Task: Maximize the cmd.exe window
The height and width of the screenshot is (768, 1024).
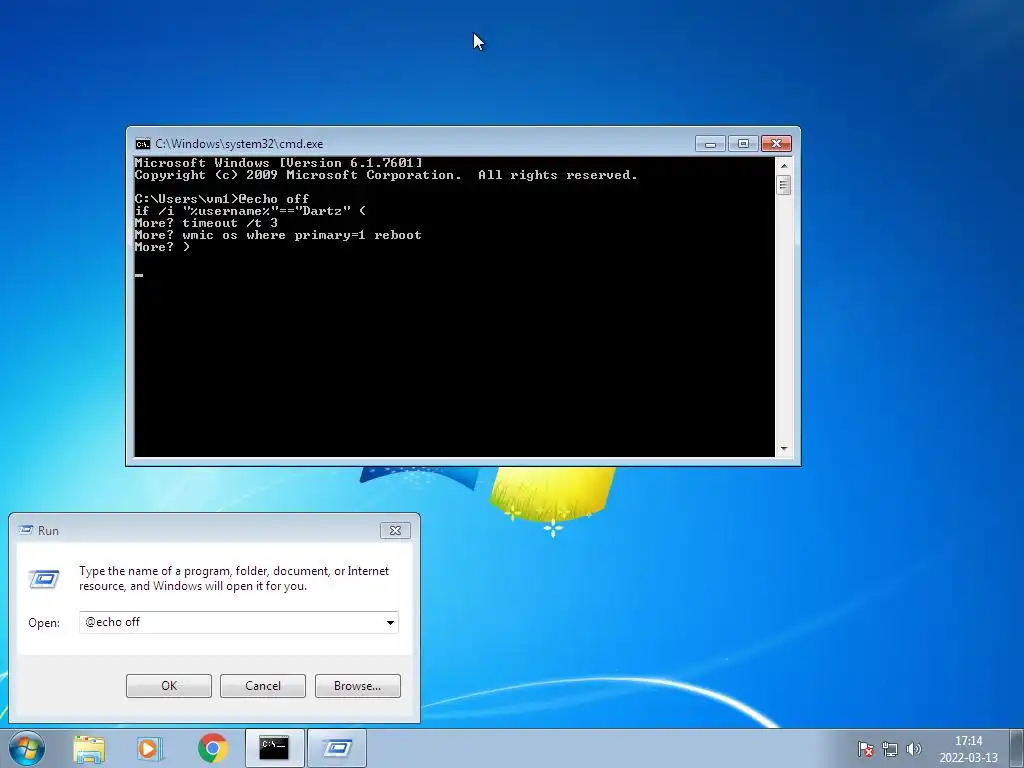Action: (743, 144)
